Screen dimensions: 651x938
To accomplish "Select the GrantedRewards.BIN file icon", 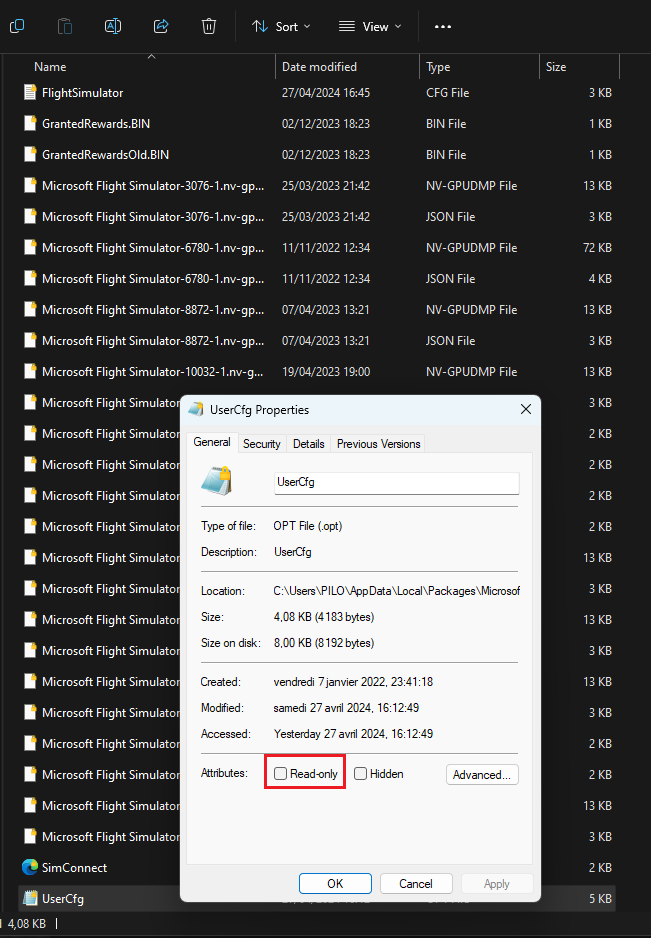I will click(30, 123).
